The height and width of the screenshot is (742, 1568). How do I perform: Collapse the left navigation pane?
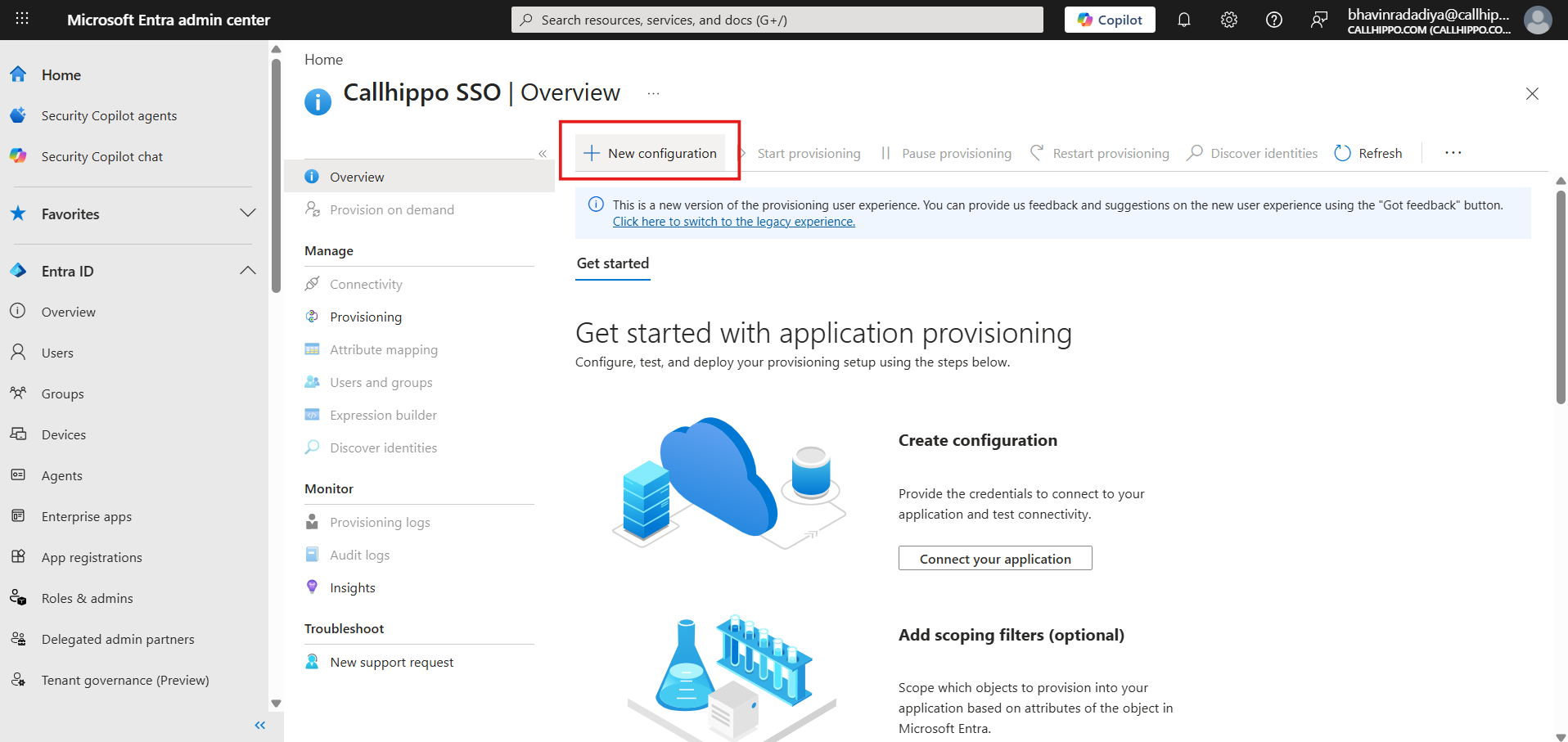260,725
